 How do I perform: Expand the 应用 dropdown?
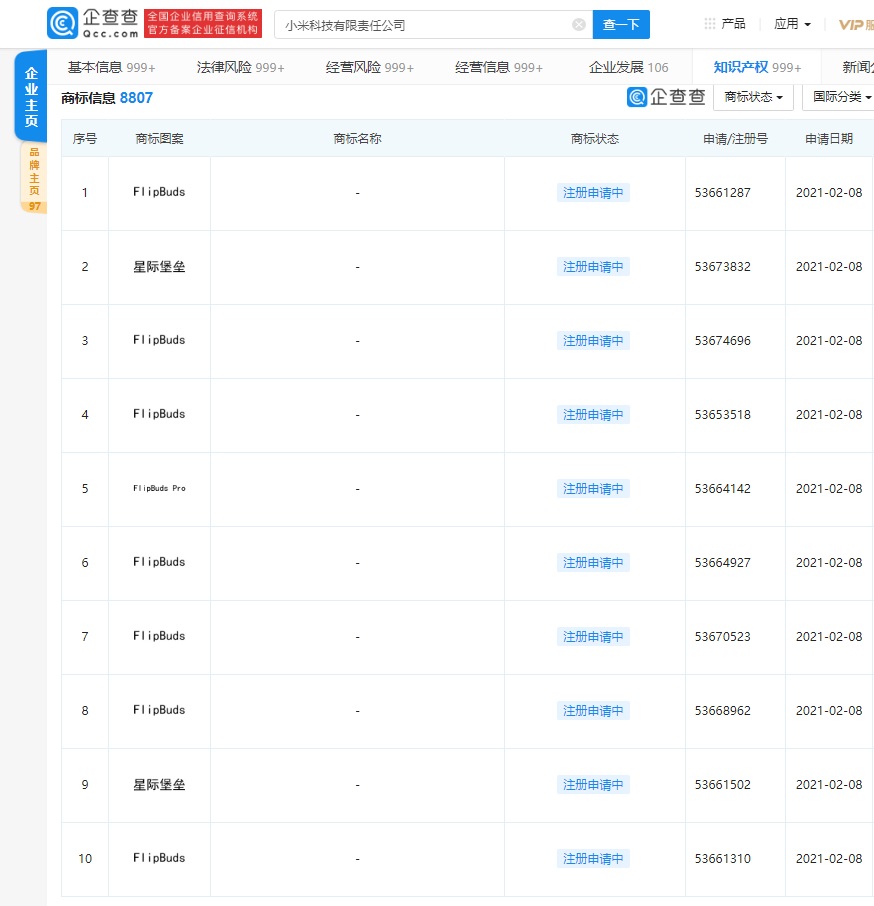(x=792, y=24)
